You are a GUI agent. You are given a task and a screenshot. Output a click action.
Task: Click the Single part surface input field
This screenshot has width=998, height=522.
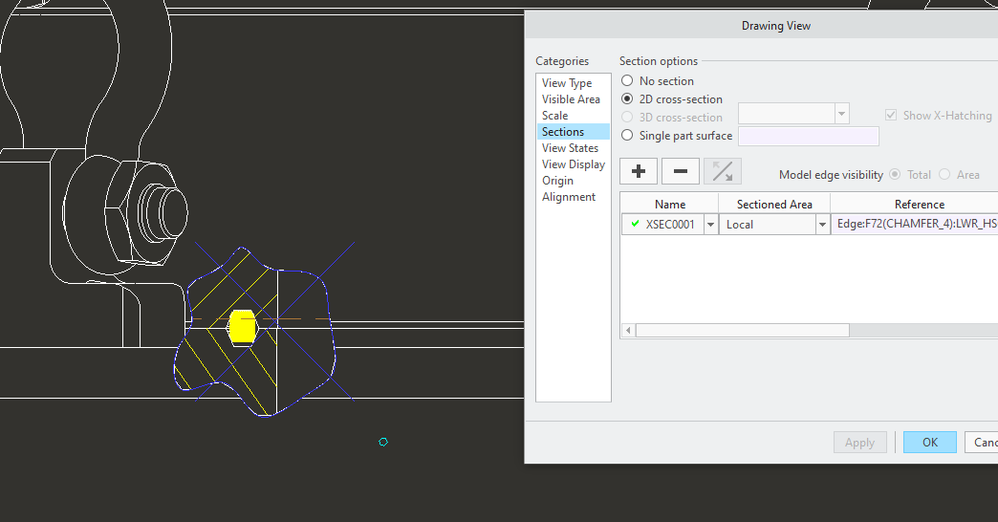pos(808,136)
